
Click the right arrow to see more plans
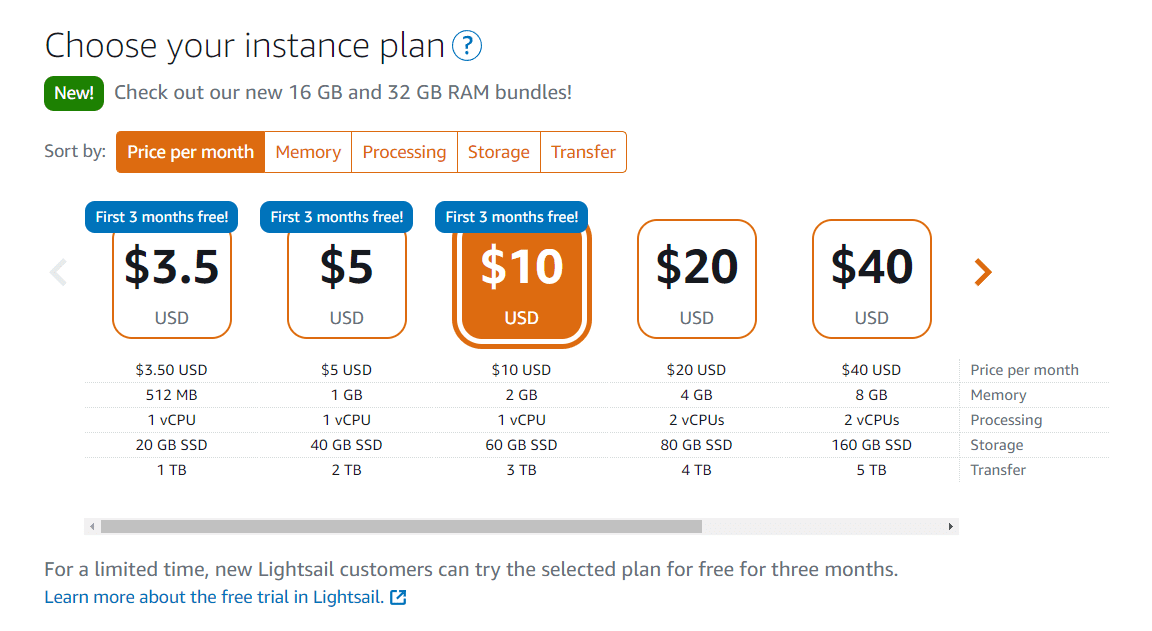tap(982, 272)
